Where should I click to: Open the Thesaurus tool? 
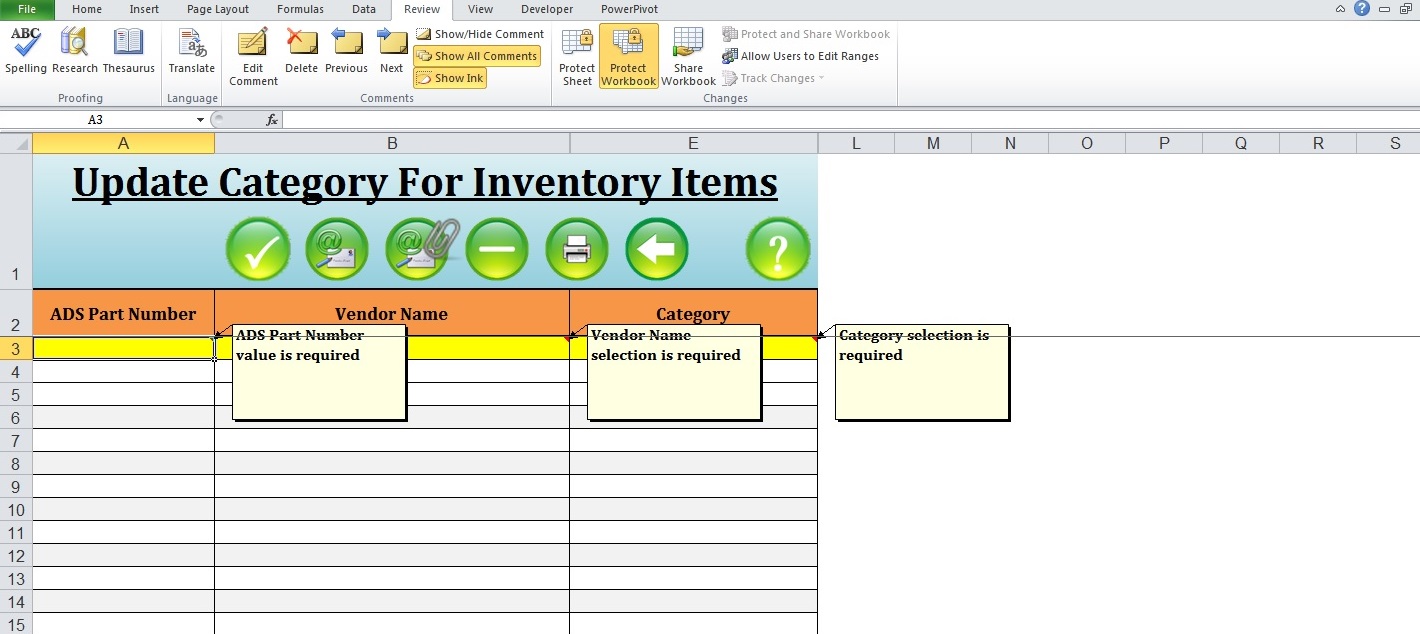coord(129,51)
